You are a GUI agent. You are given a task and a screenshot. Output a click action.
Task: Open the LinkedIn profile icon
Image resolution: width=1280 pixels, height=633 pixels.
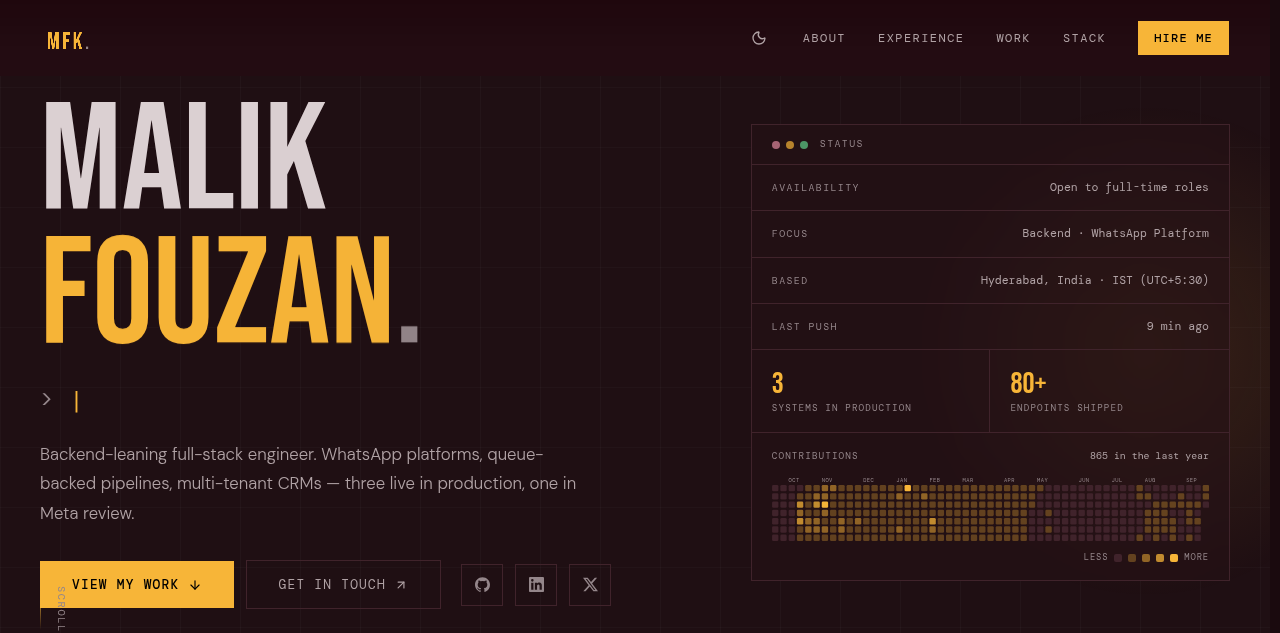click(x=536, y=585)
